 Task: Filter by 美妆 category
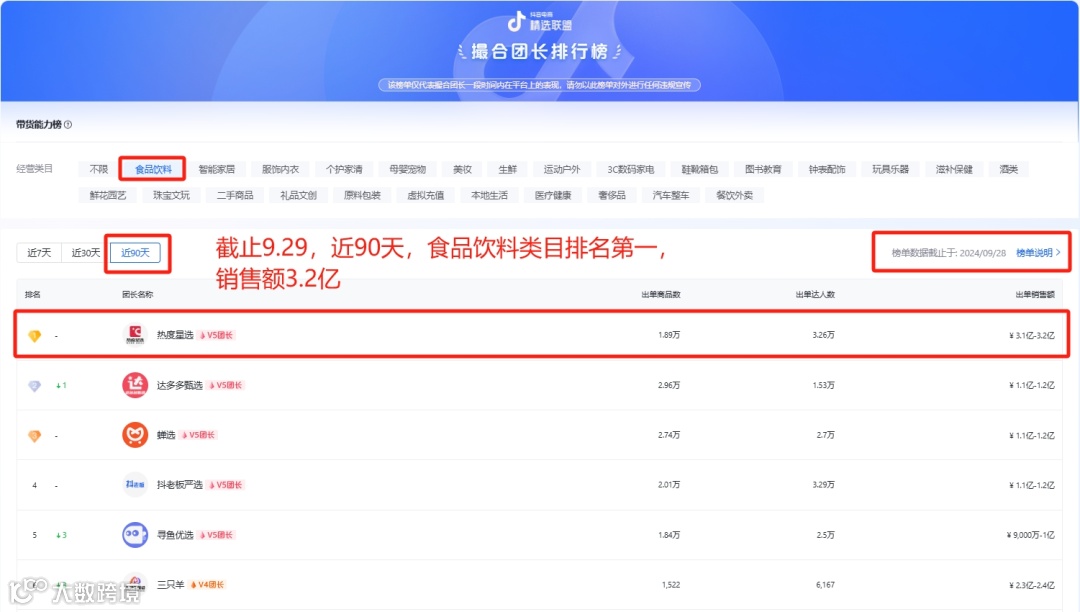(462, 169)
